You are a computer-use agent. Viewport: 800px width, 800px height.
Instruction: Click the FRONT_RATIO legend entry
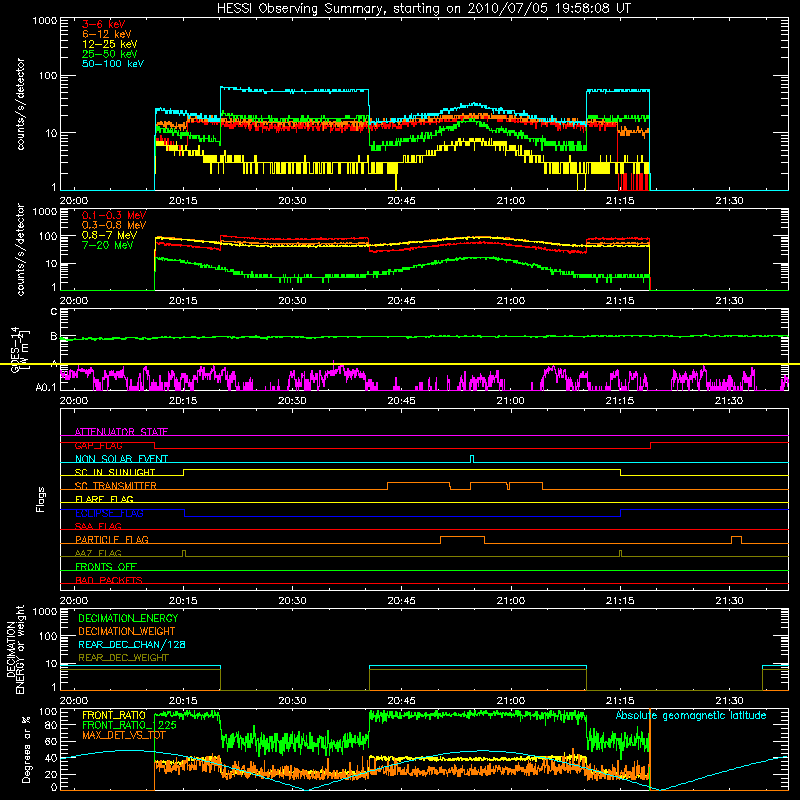click(114, 715)
